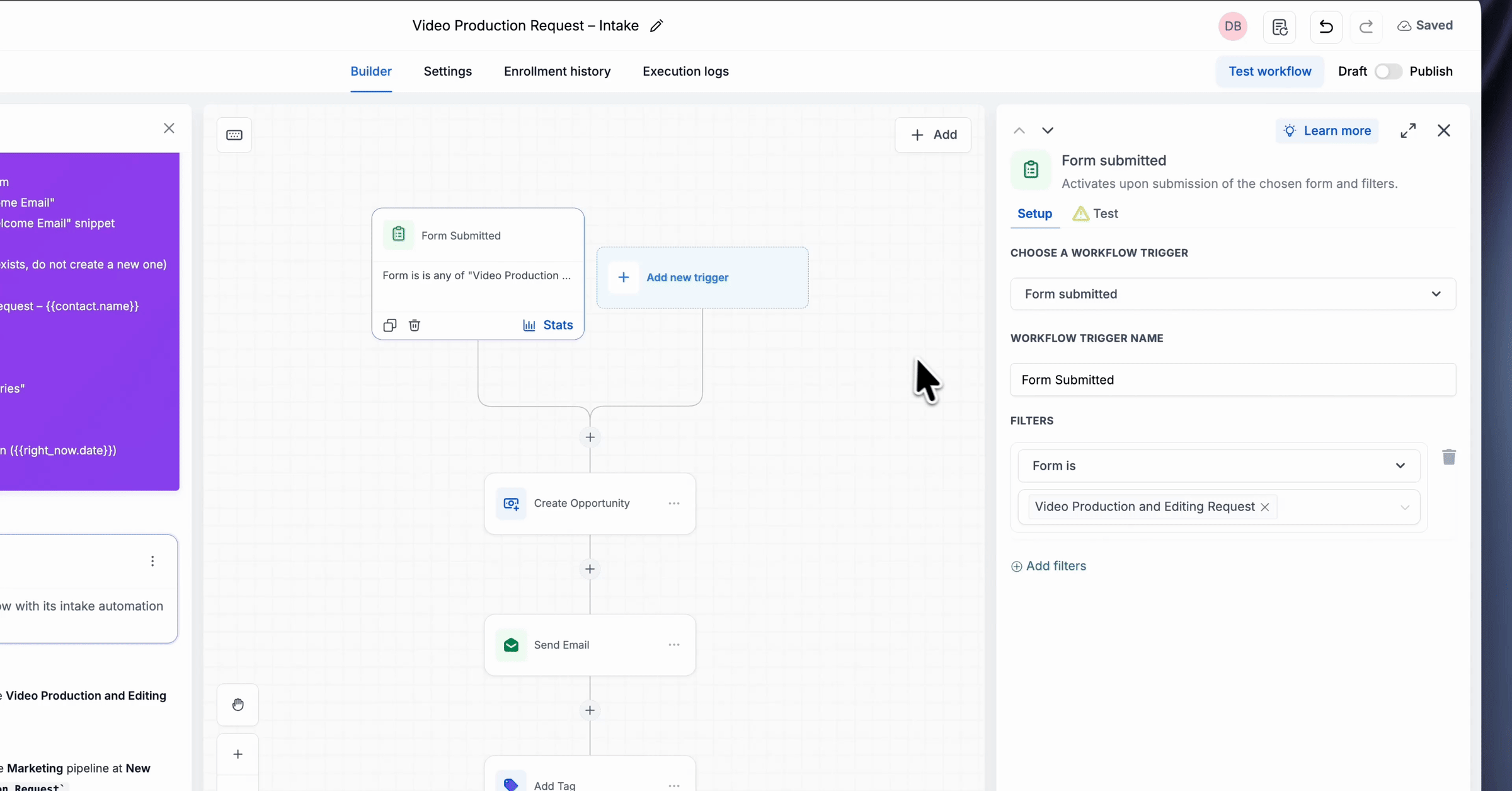Undo the last change
This screenshot has width=1512, height=791.
1326,26
